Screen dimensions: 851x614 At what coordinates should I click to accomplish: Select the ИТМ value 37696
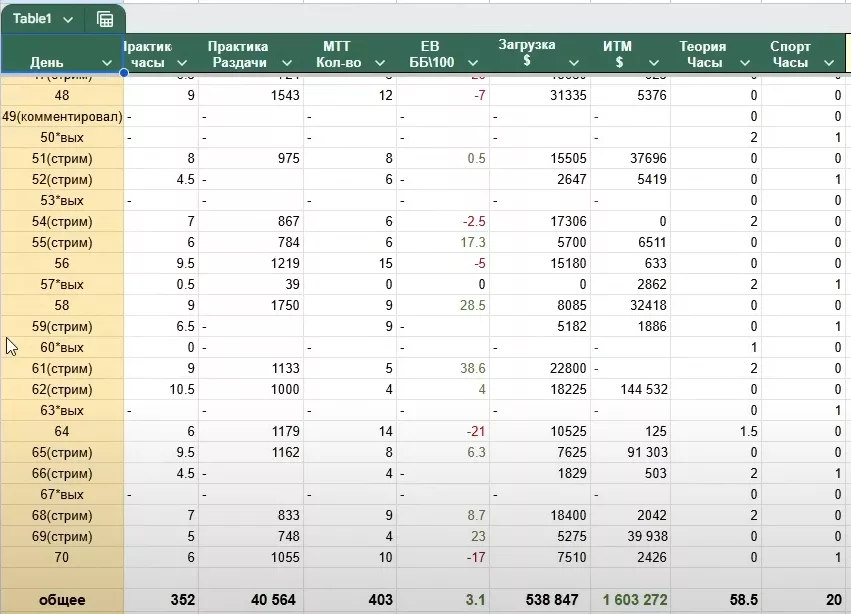(x=648, y=159)
